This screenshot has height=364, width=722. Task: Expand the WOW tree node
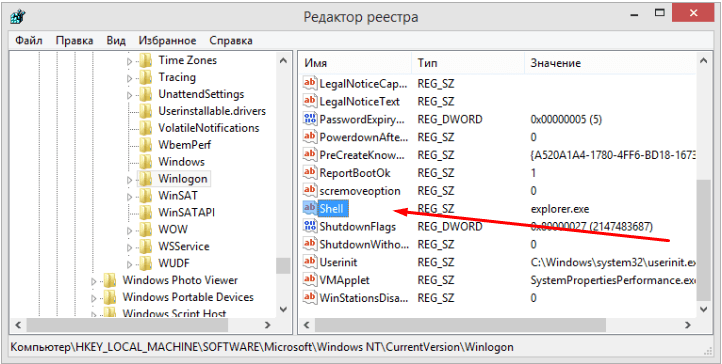coord(130,230)
